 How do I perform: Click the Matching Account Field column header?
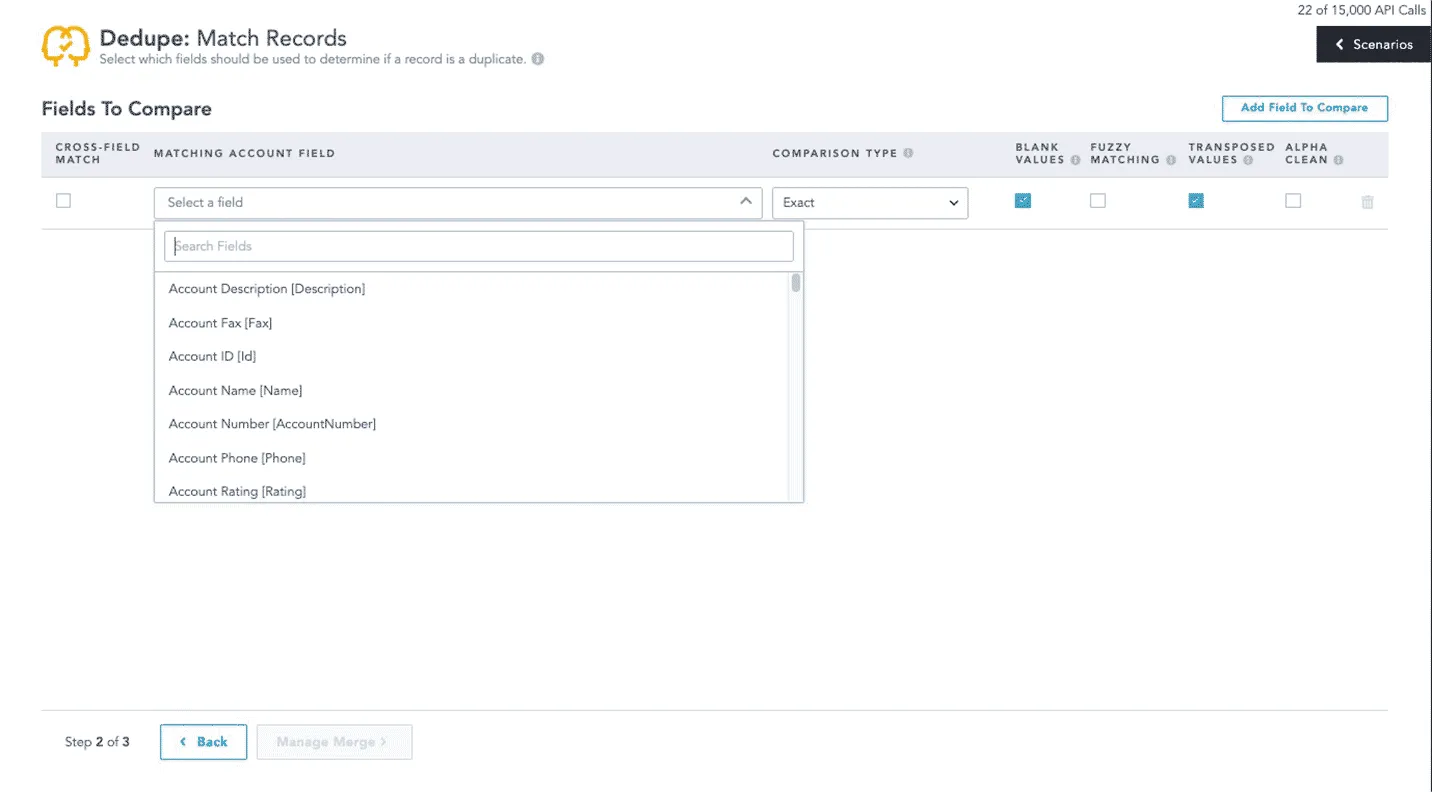[x=244, y=153]
